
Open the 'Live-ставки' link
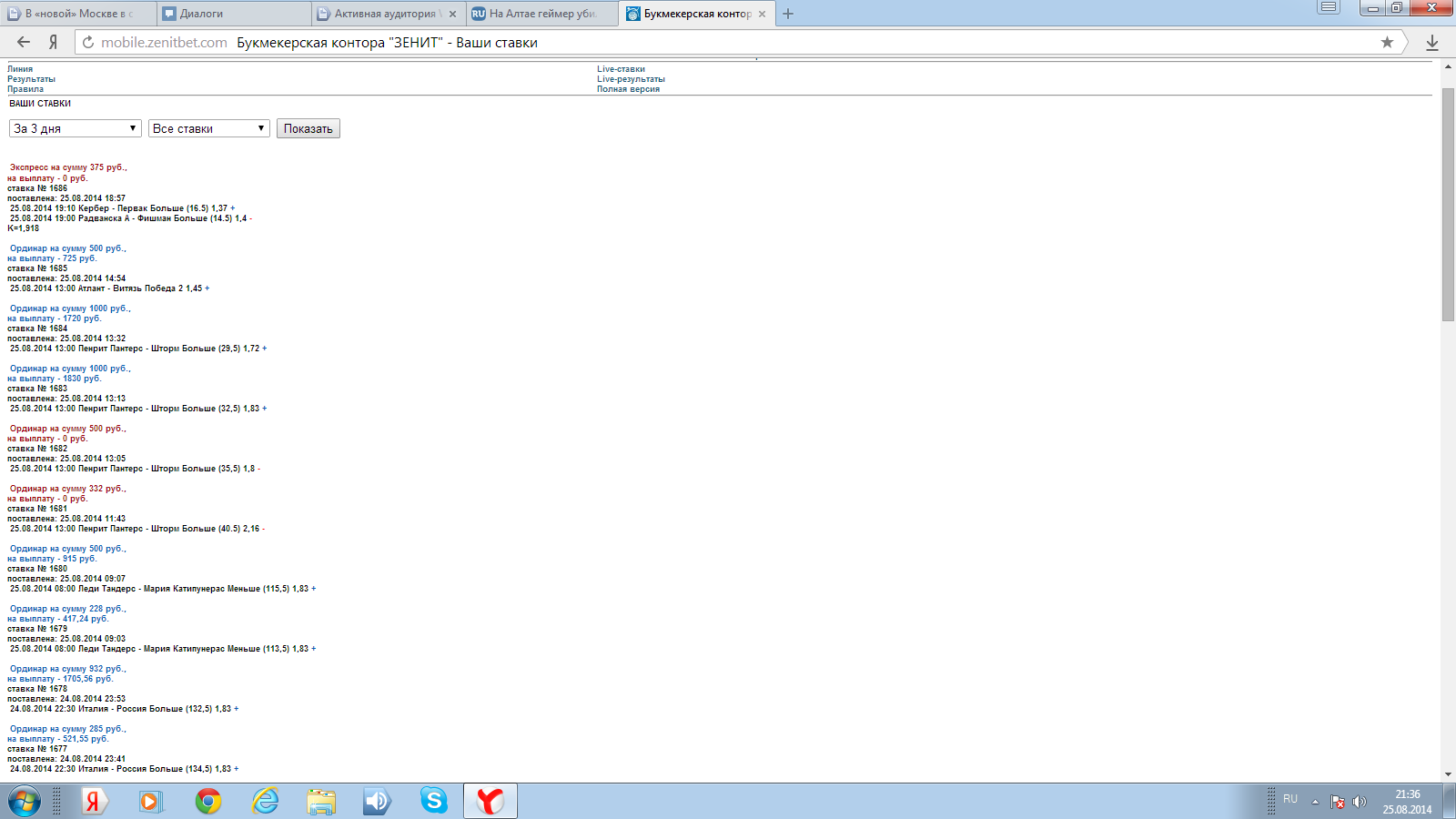coord(621,69)
